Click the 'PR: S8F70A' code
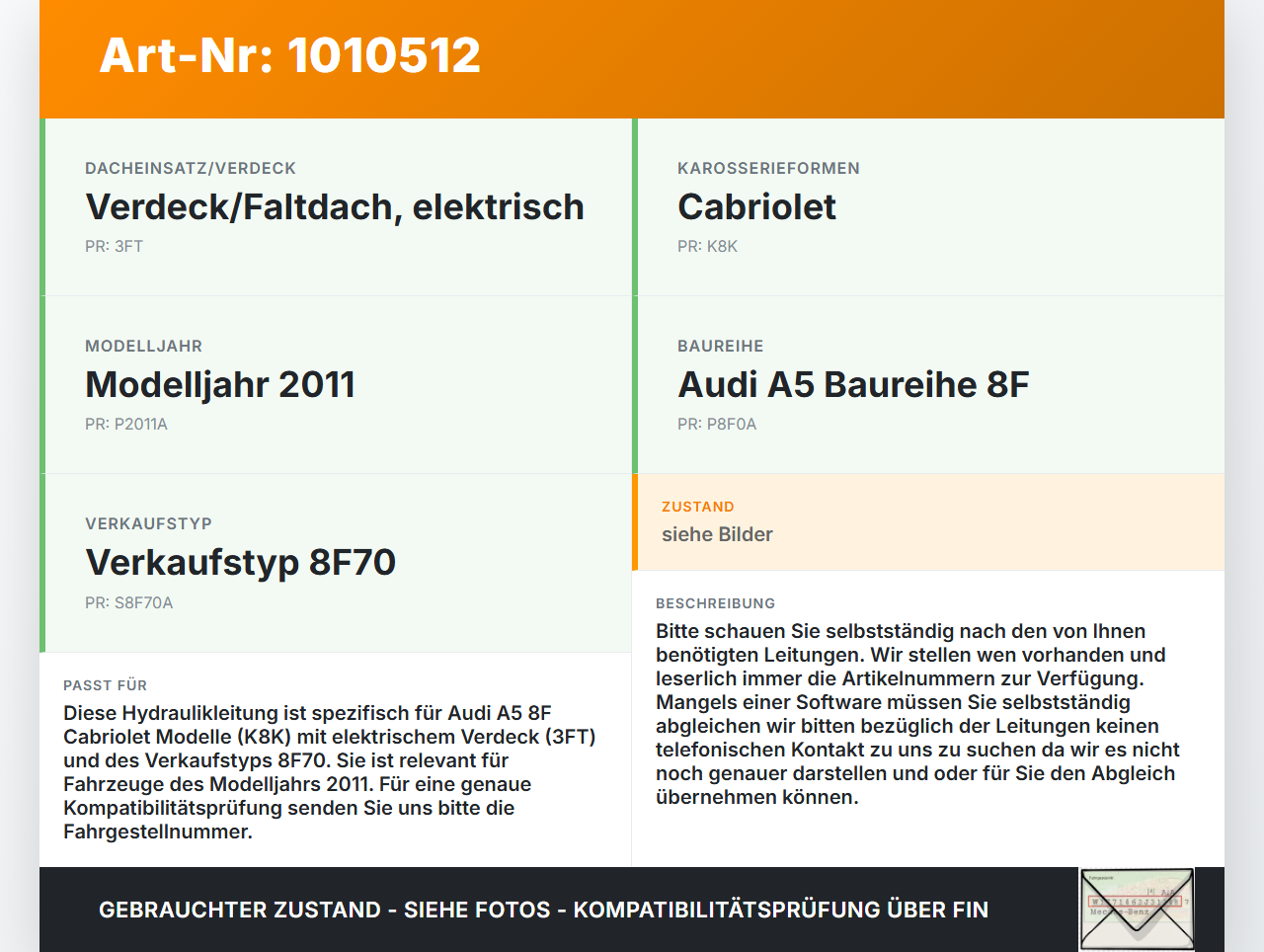 [128, 602]
